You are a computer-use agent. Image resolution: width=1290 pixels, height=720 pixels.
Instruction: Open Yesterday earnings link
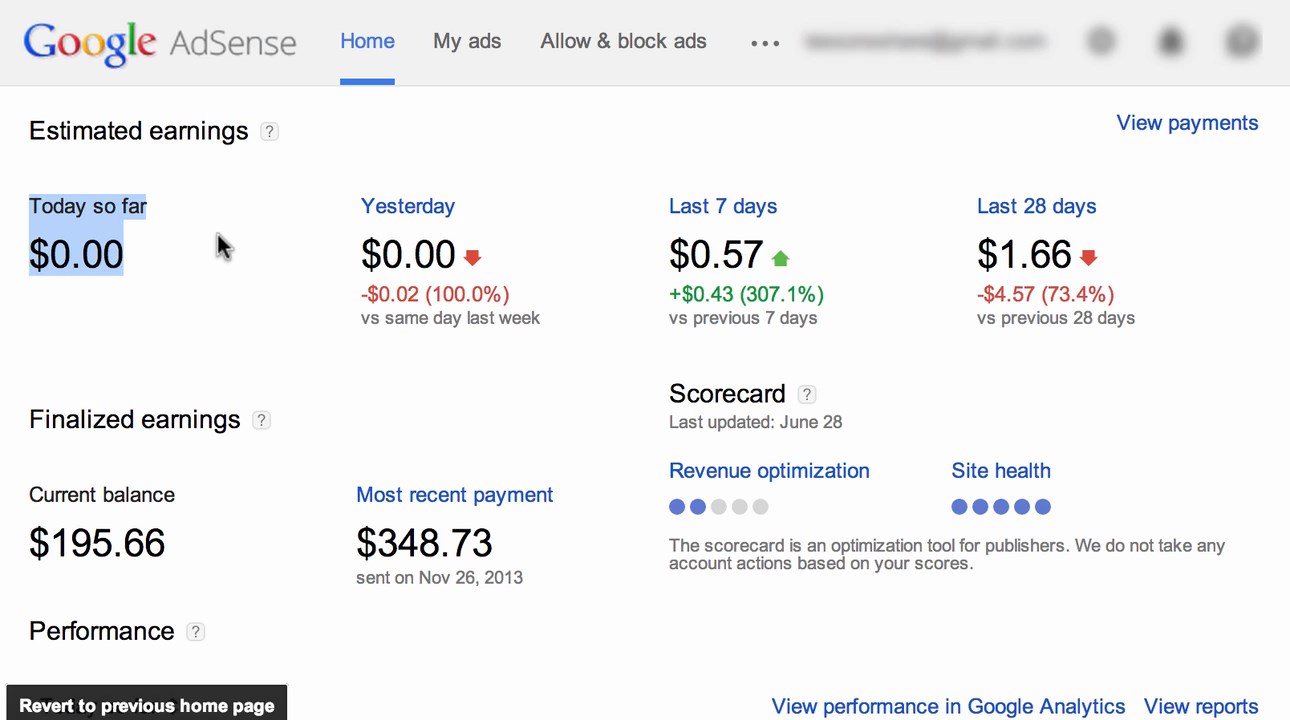click(x=408, y=206)
